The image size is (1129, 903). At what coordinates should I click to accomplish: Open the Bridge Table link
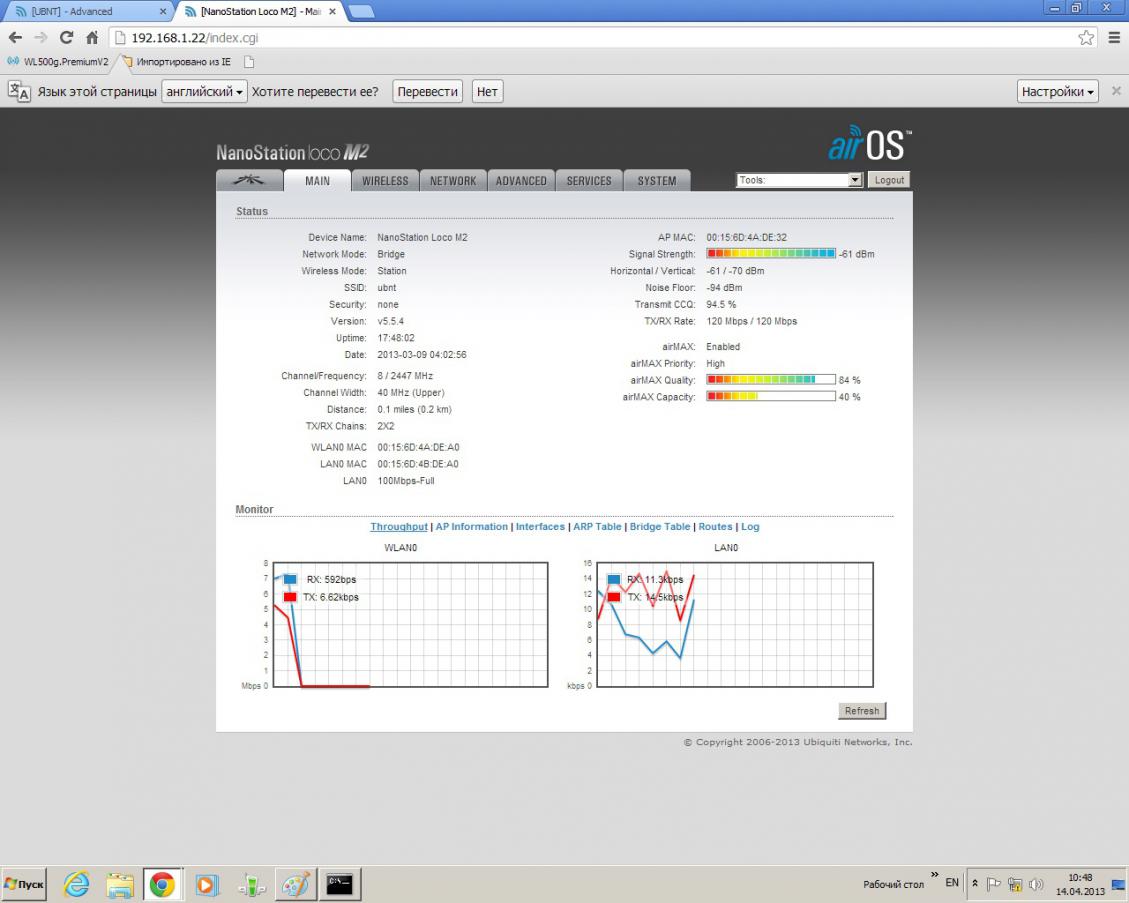click(660, 527)
